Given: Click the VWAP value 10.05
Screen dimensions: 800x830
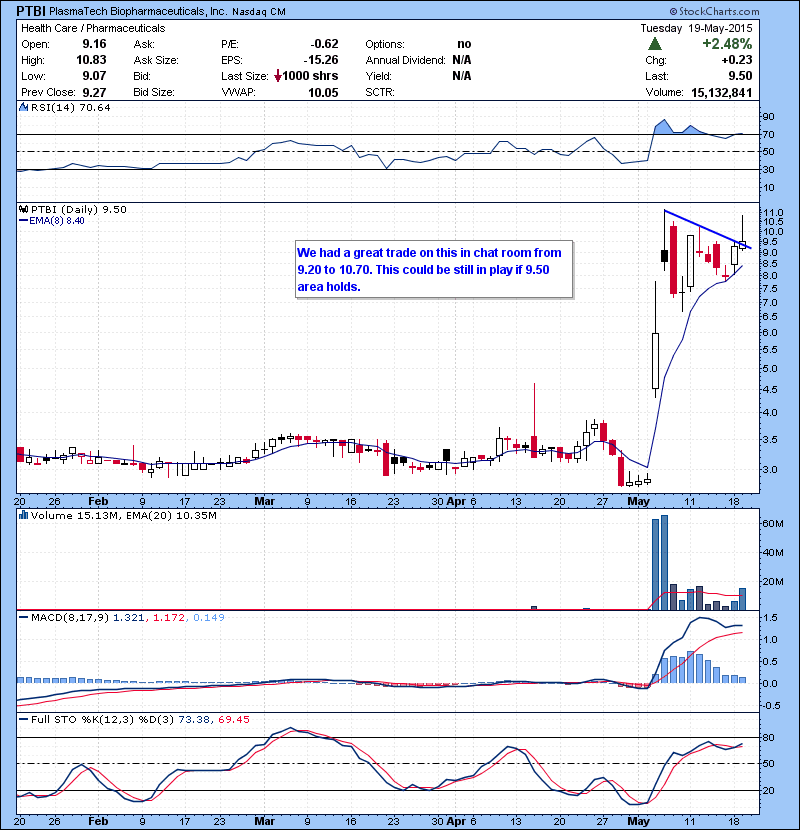Looking at the screenshot, I should 323,93.
